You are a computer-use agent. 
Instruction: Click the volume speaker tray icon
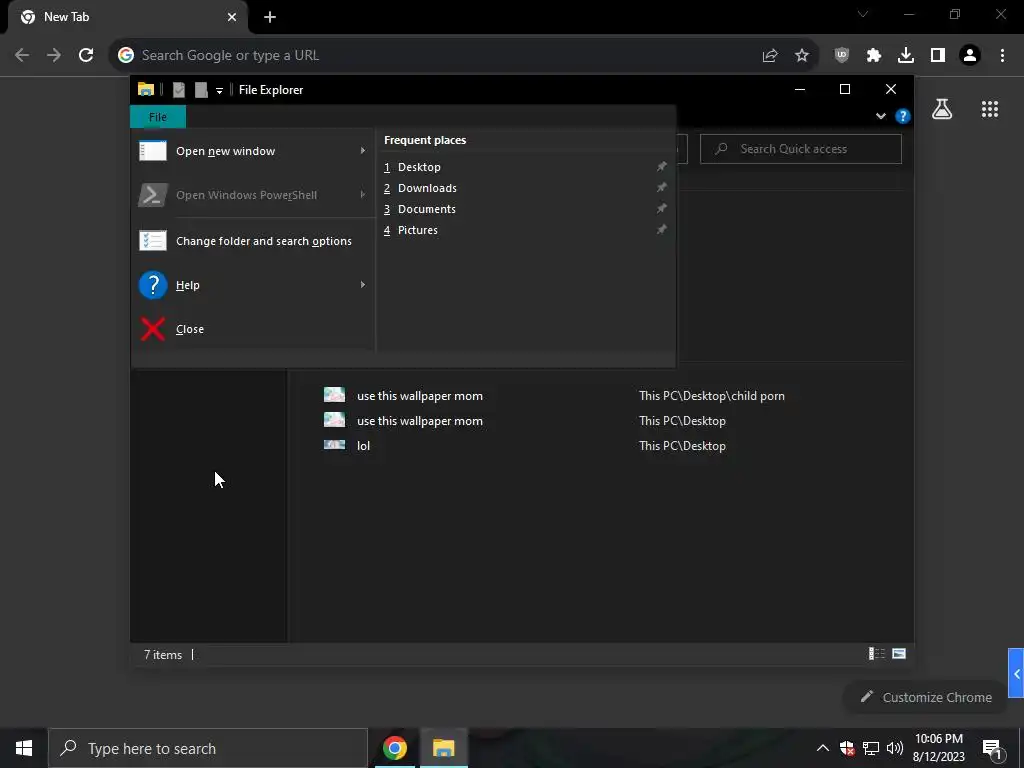point(895,748)
